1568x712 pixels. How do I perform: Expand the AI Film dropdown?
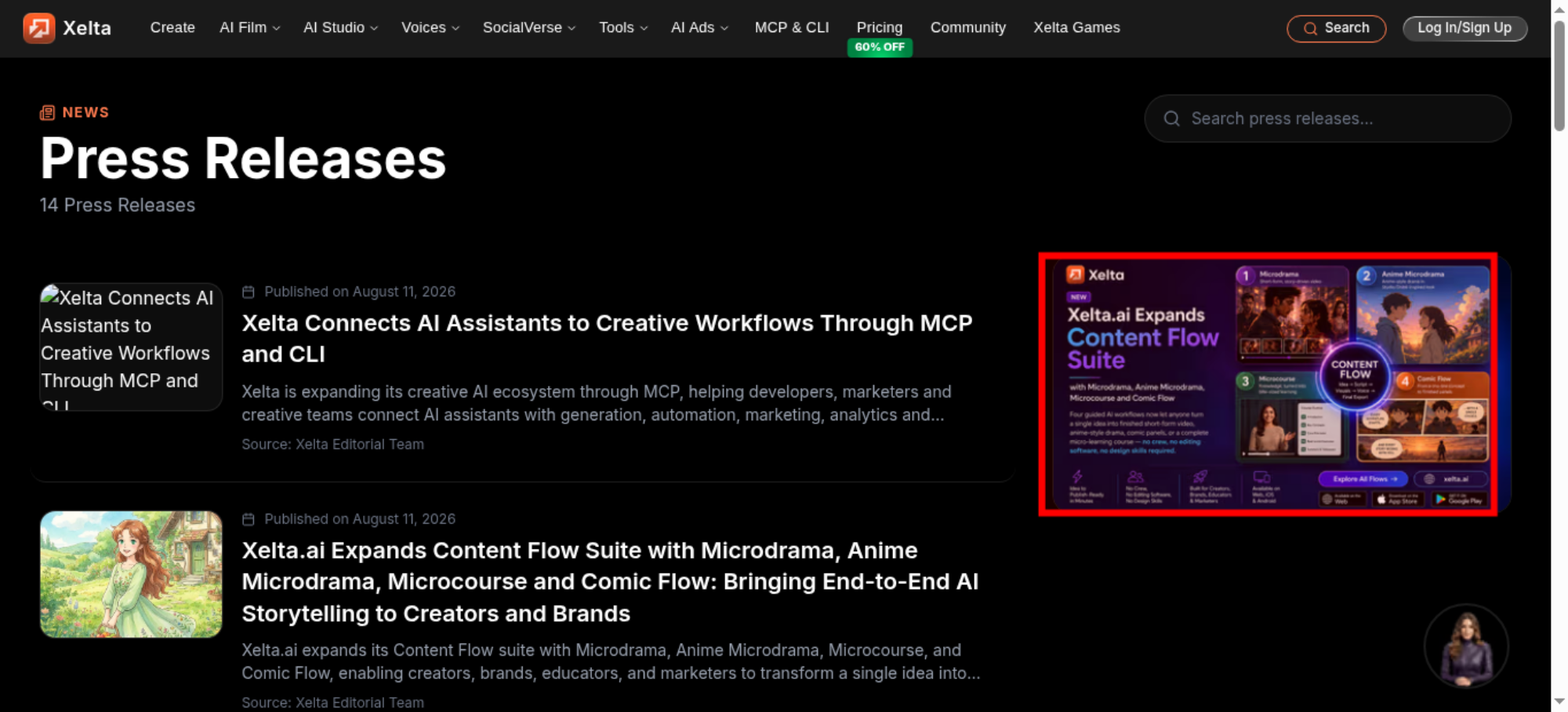coord(249,27)
